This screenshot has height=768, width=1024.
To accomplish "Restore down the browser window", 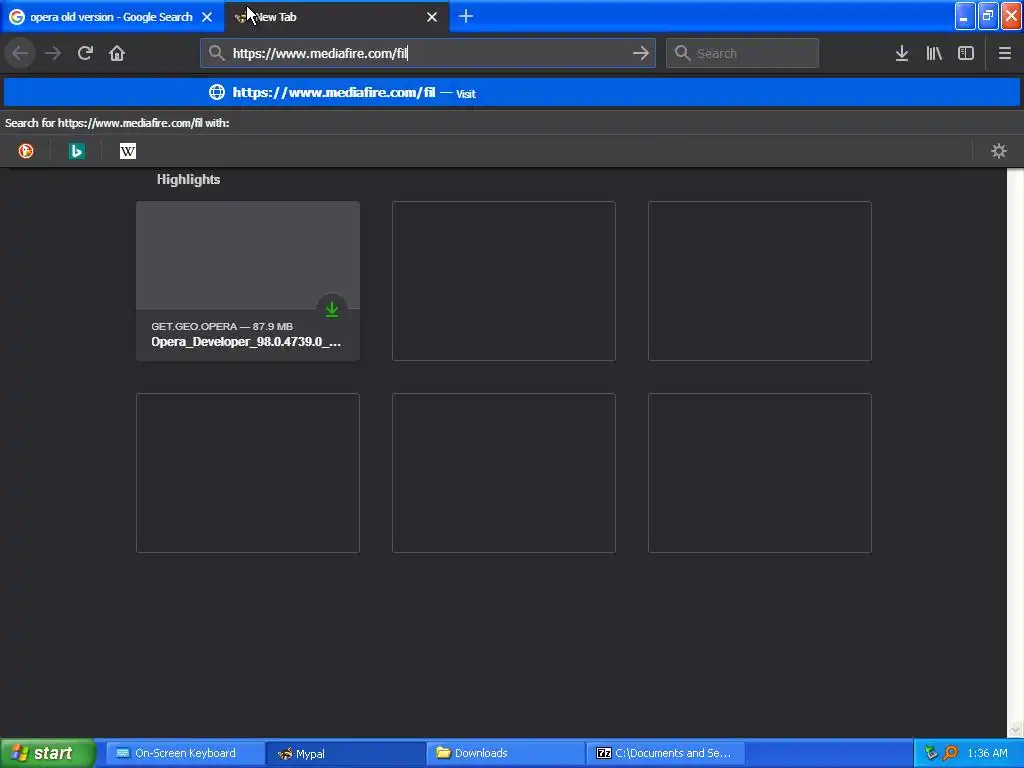I will click(x=988, y=16).
